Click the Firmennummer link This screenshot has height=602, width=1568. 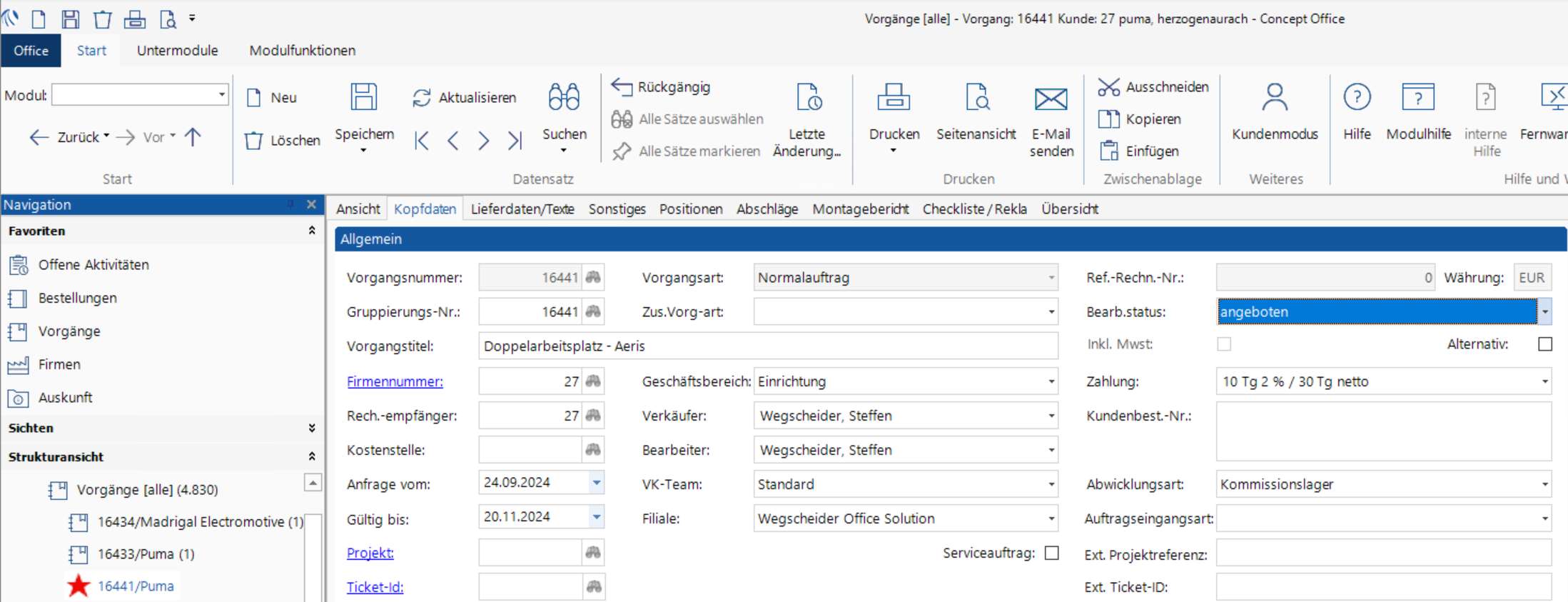pos(395,381)
